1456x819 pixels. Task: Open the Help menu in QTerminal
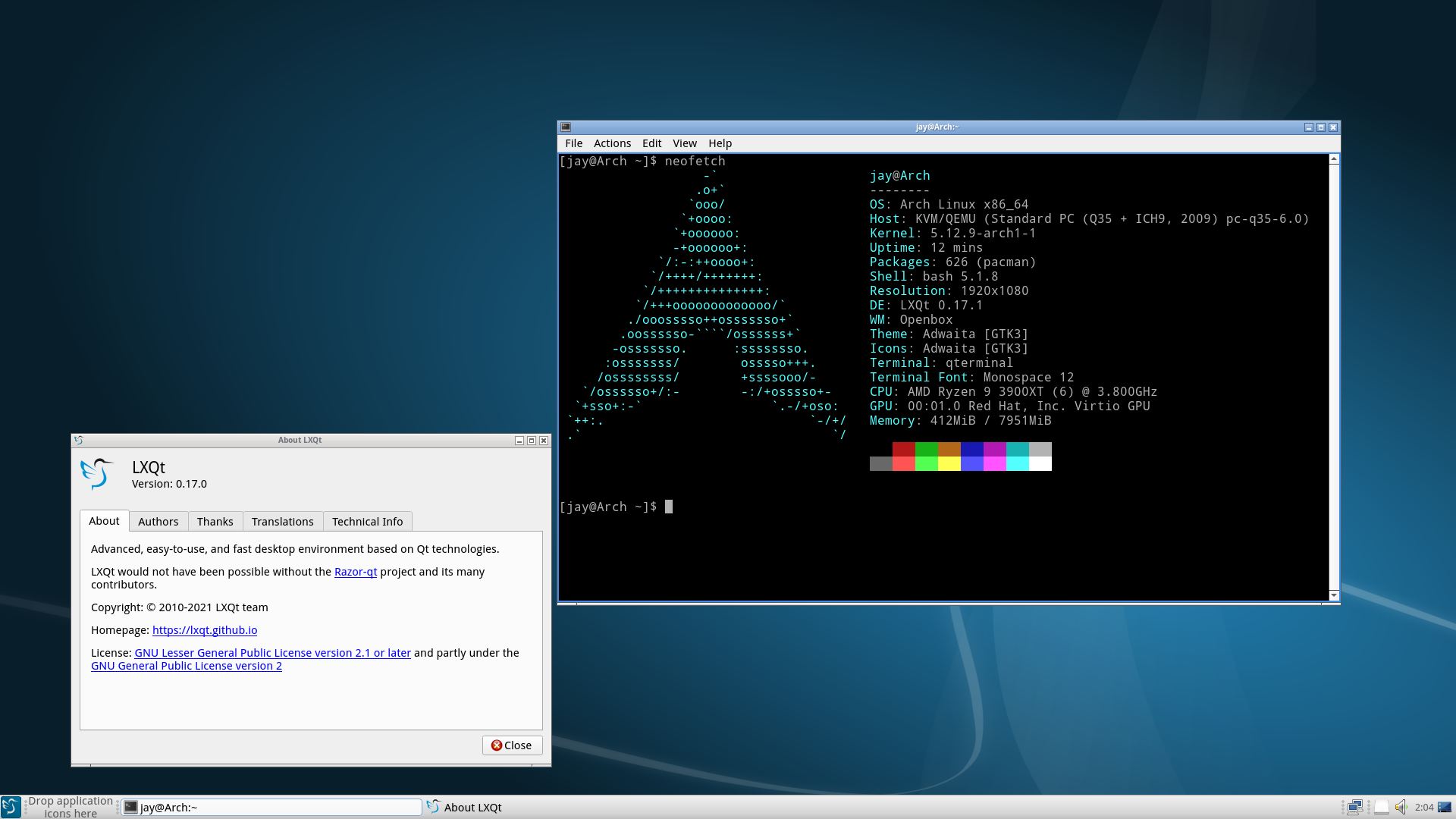tap(720, 143)
